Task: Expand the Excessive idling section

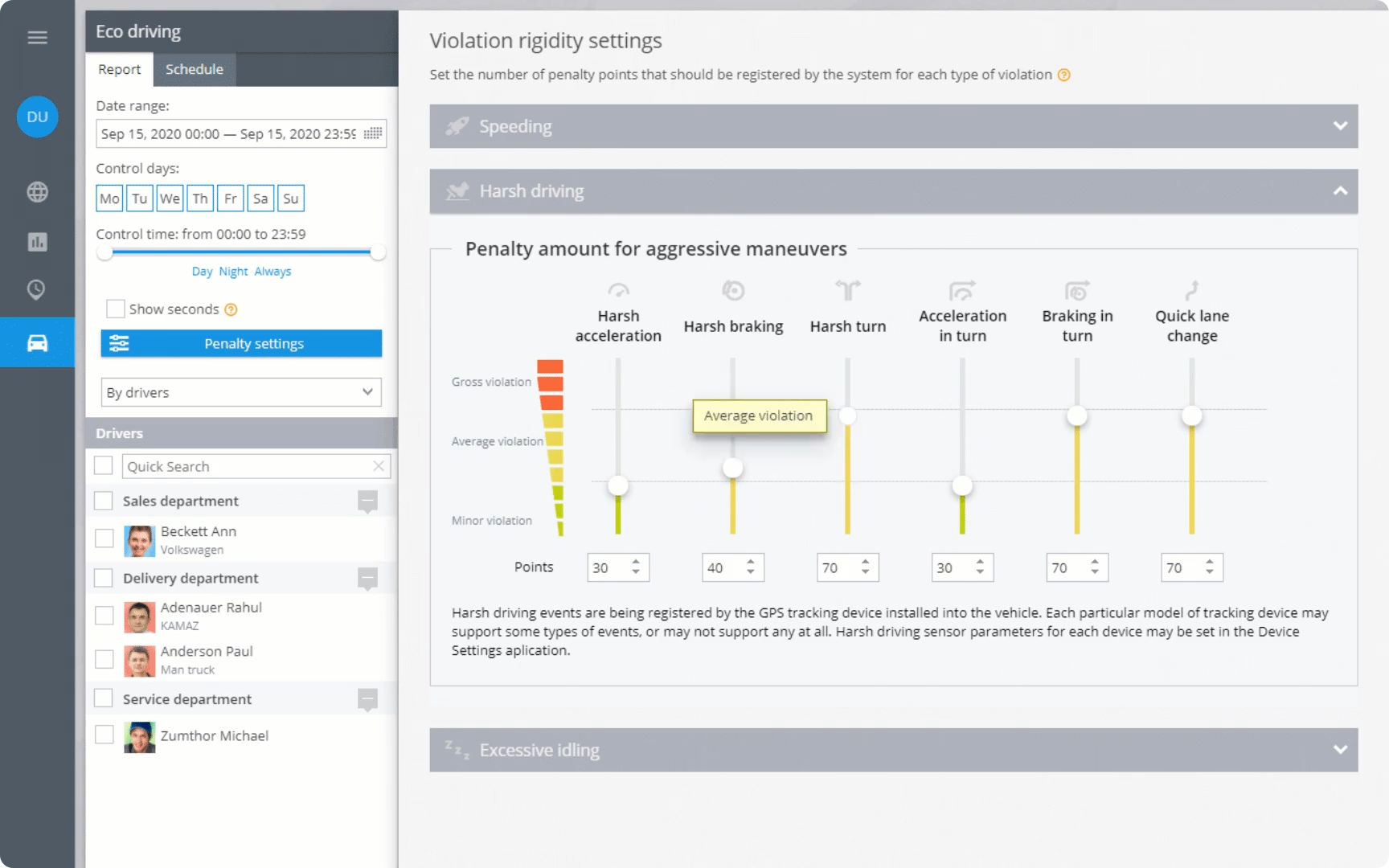Action: (x=1340, y=749)
